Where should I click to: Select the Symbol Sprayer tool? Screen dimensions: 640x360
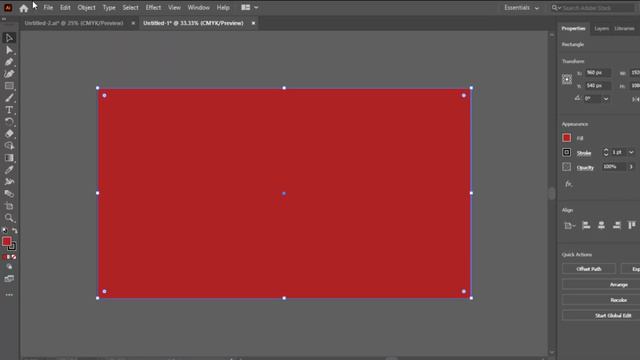pyautogui.click(x=9, y=182)
